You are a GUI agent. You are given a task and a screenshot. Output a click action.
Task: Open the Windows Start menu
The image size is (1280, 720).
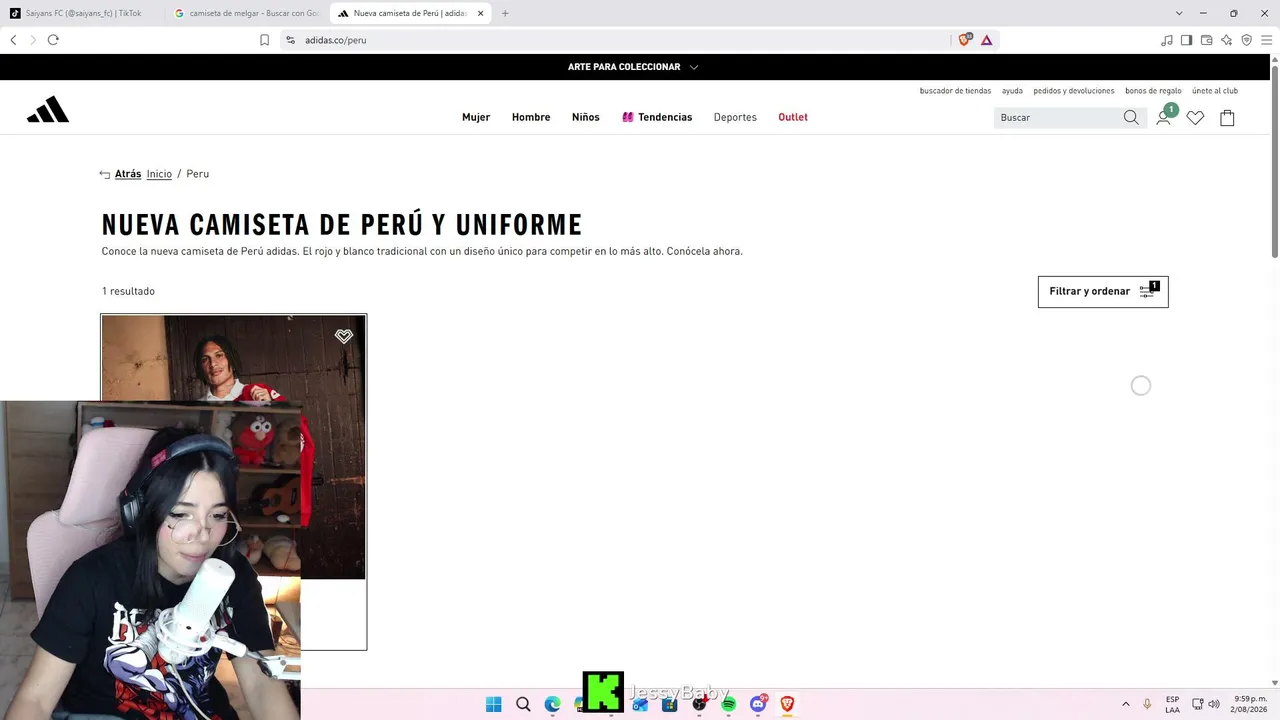(x=493, y=704)
